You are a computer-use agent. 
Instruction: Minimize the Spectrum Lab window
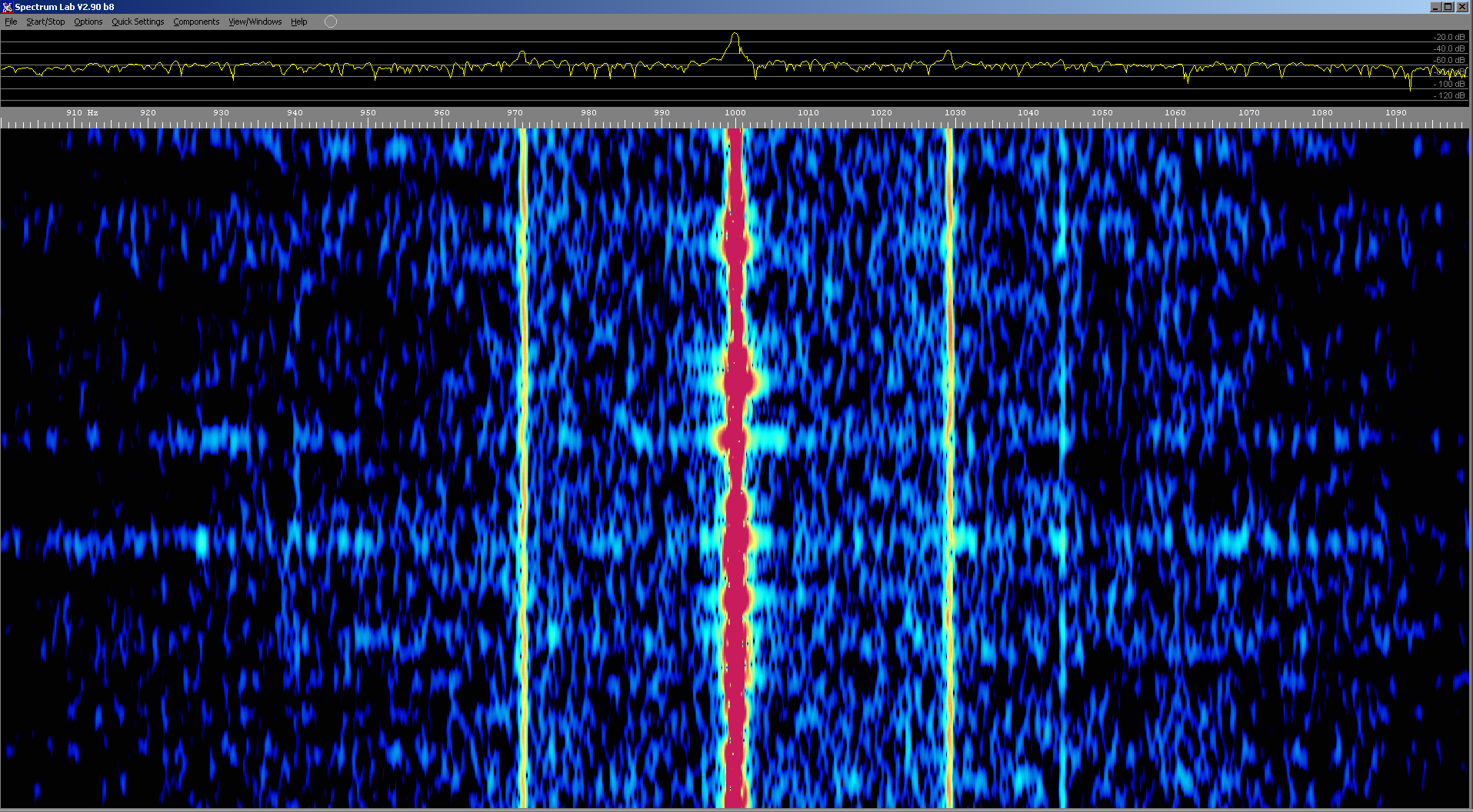(x=1435, y=7)
